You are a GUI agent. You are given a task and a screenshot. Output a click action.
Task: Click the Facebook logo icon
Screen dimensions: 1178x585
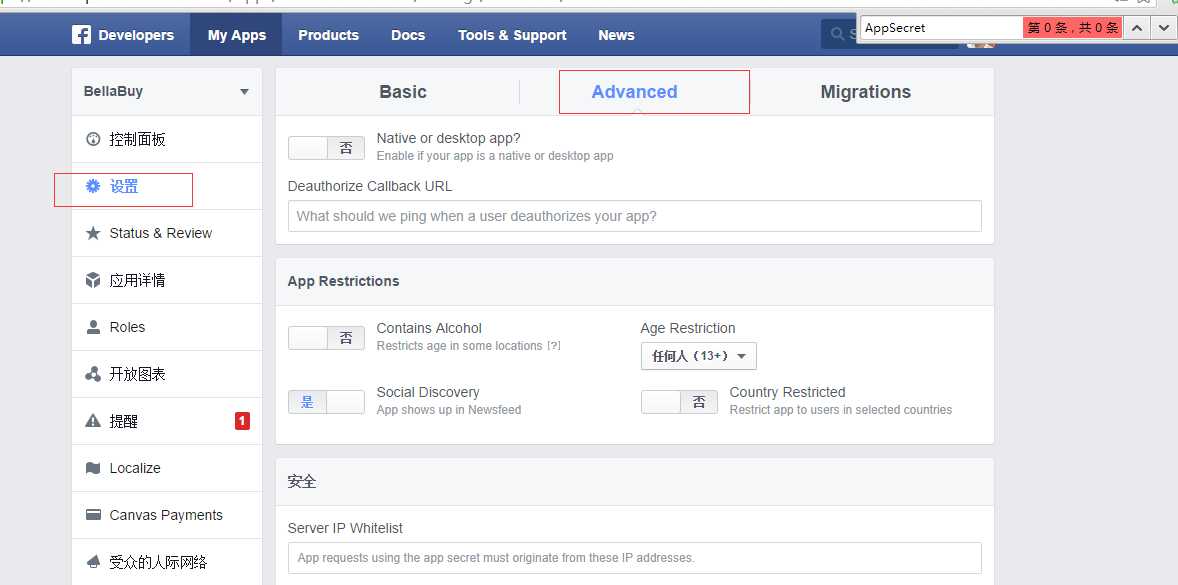coord(82,35)
